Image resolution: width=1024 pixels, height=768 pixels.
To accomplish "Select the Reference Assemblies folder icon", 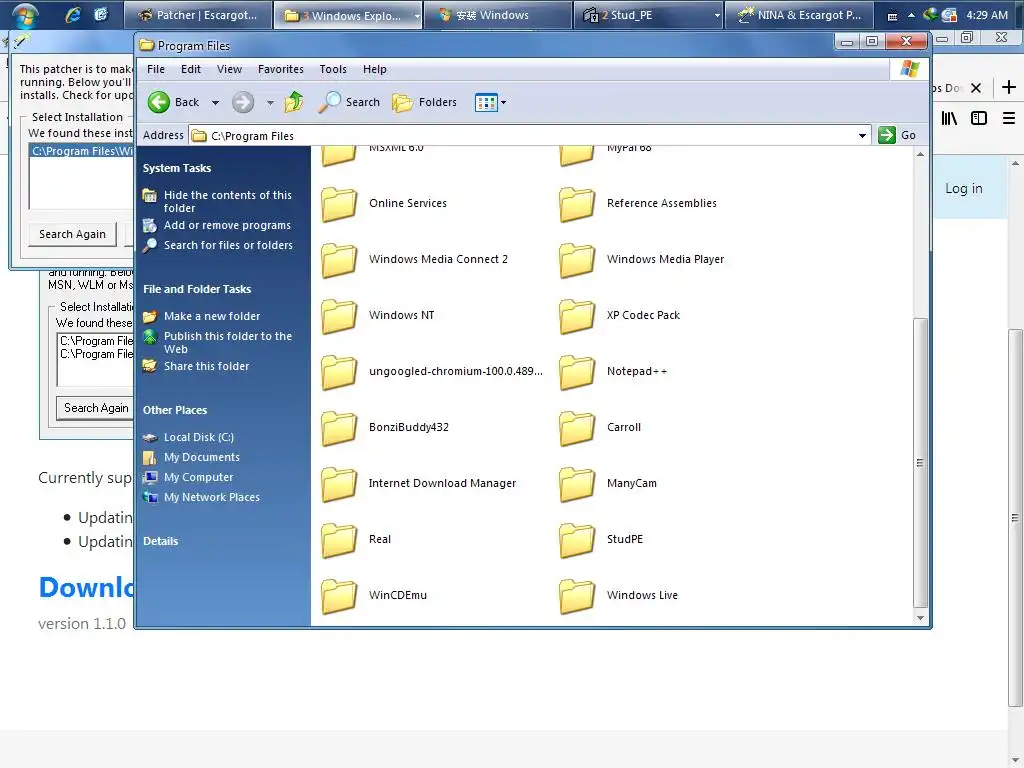I will (x=577, y=204).
